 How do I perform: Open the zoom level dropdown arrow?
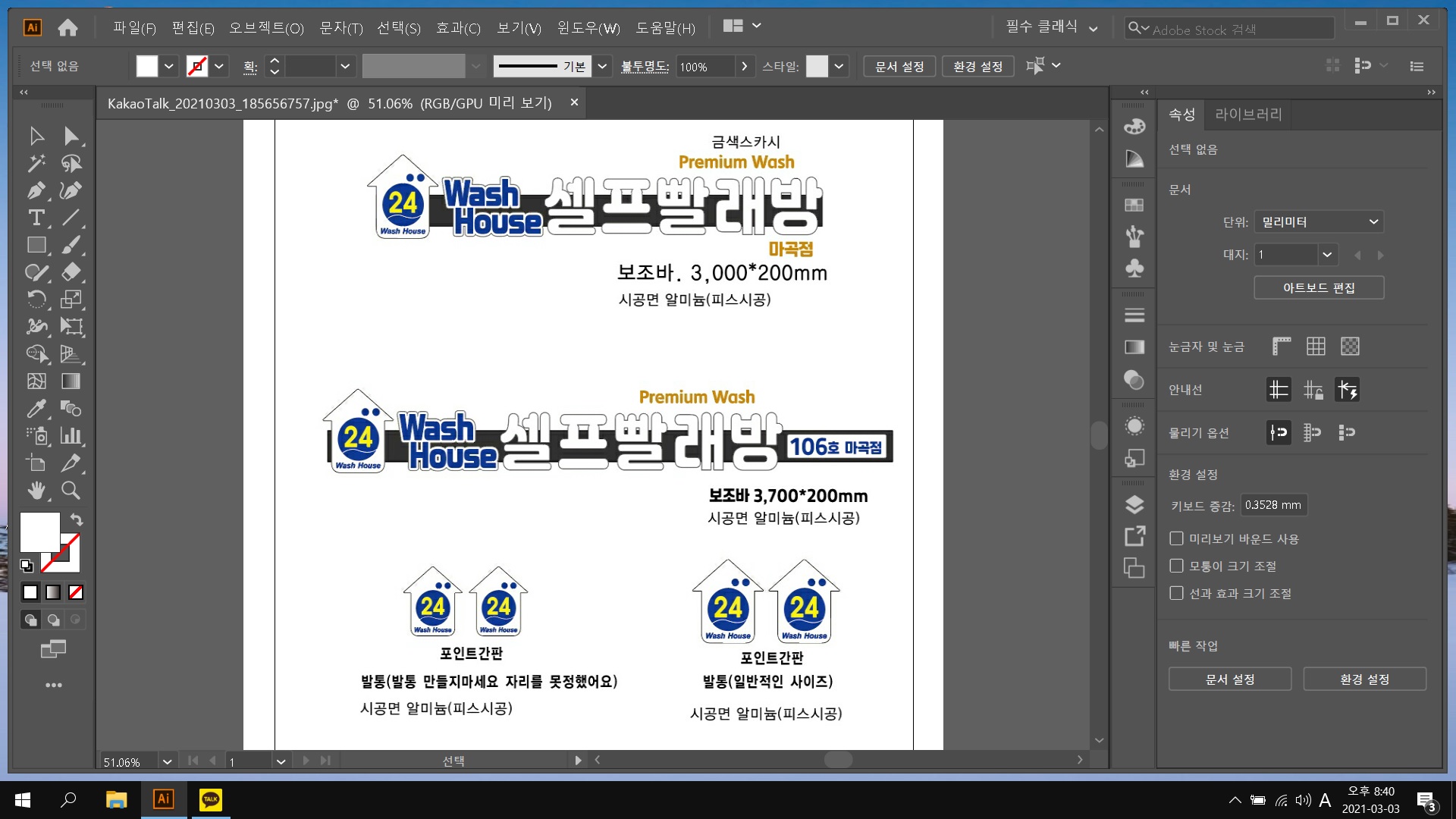point(167,761)
